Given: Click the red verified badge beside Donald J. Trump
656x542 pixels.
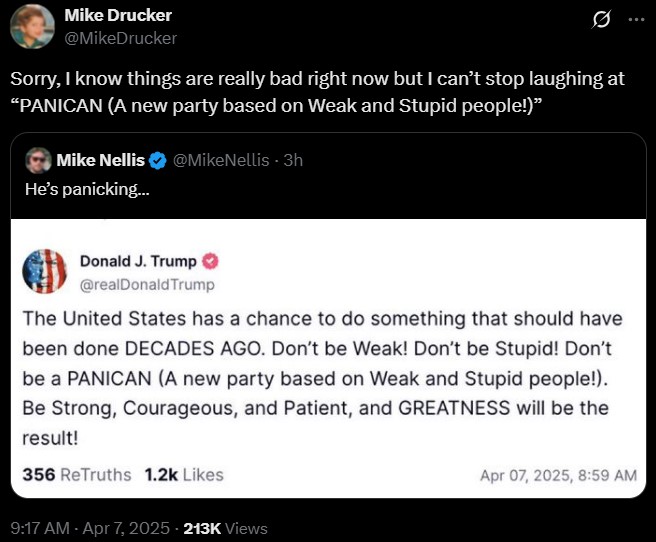Looking at the screenshot, I should click(x=211, y=262).
